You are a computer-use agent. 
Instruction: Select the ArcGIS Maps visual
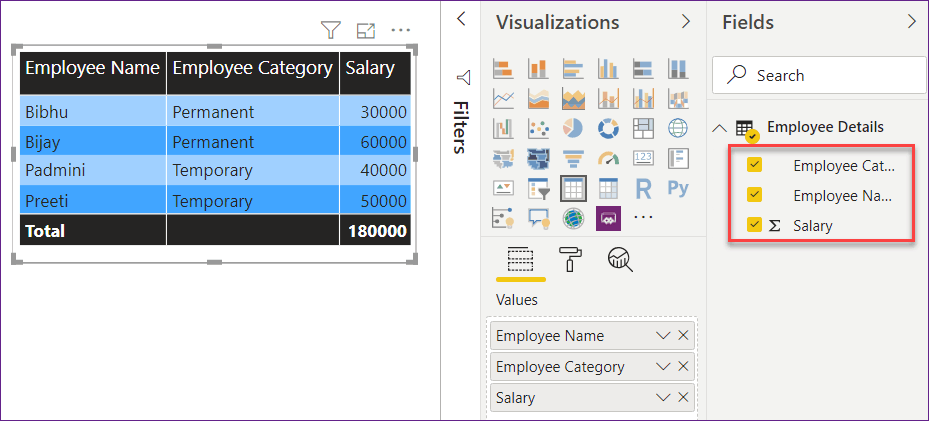click(x=573, y=218)
